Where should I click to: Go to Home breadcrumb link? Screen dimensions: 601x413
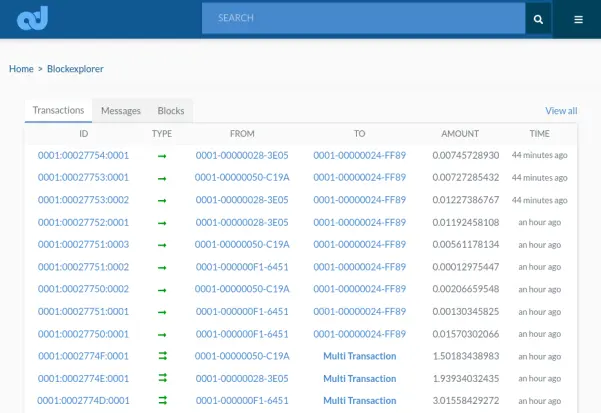[21, 69]
